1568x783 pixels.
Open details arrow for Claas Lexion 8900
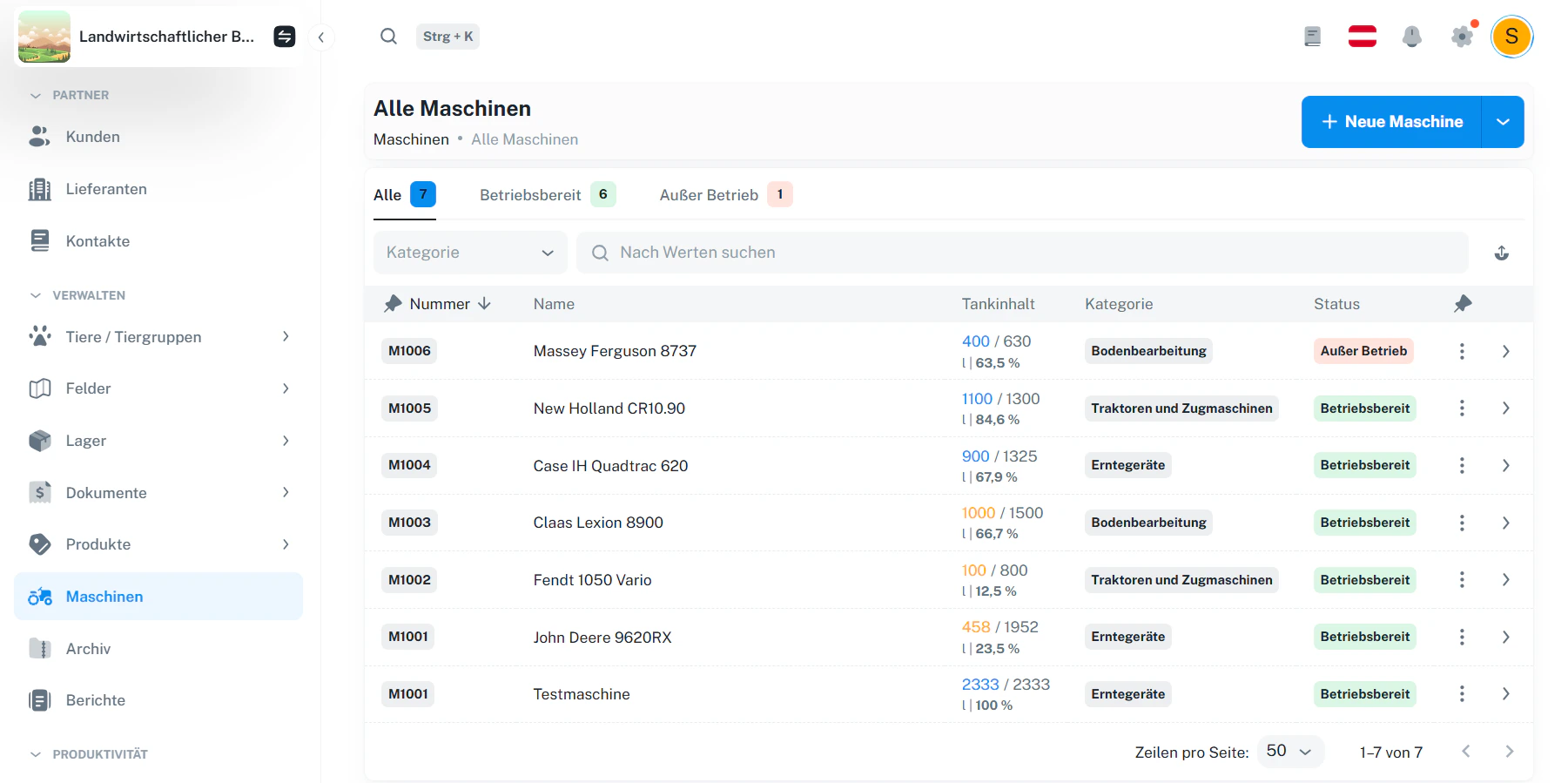coord(1505,523)
